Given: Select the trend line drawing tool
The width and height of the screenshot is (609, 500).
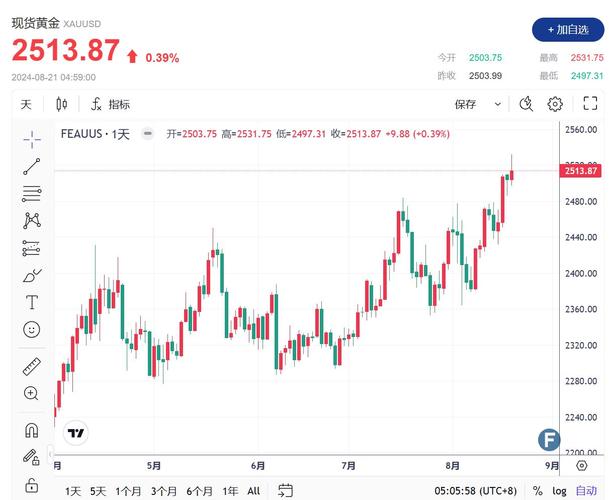Looking at the screenshot, I should [32, 166].
